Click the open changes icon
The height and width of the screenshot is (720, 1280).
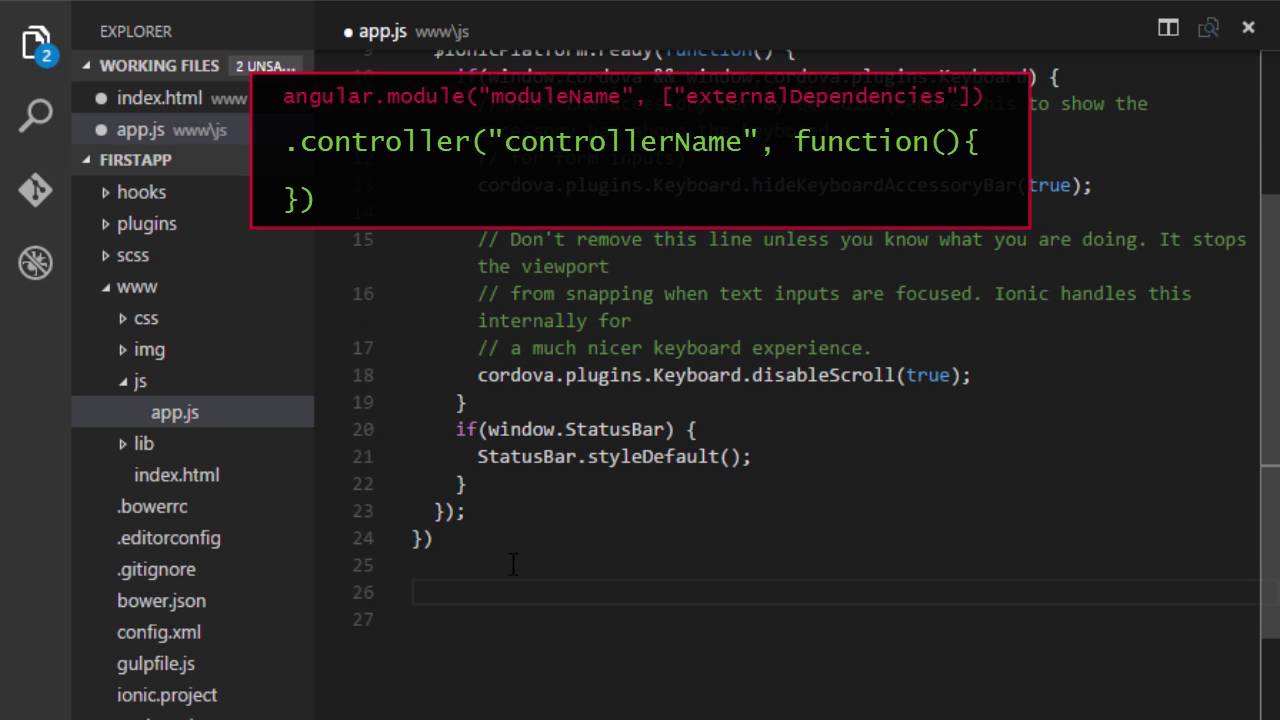coord(1208,28)
